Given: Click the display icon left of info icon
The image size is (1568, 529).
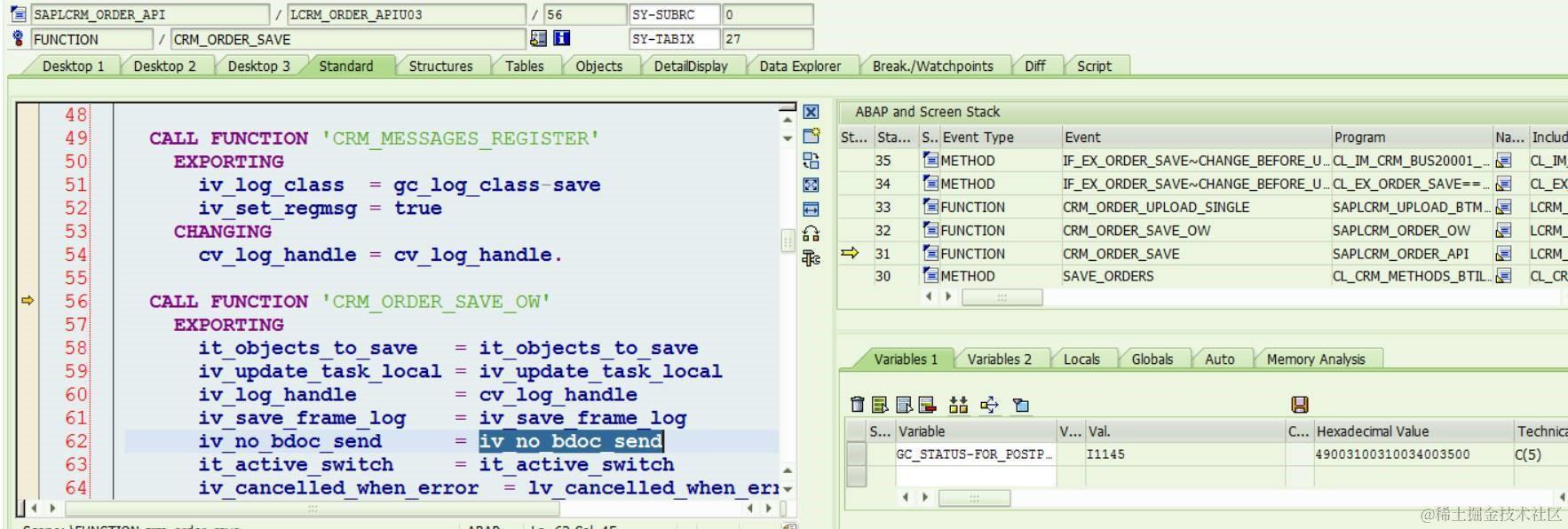Looking at the screenshot, I should (x=538, y=38).
